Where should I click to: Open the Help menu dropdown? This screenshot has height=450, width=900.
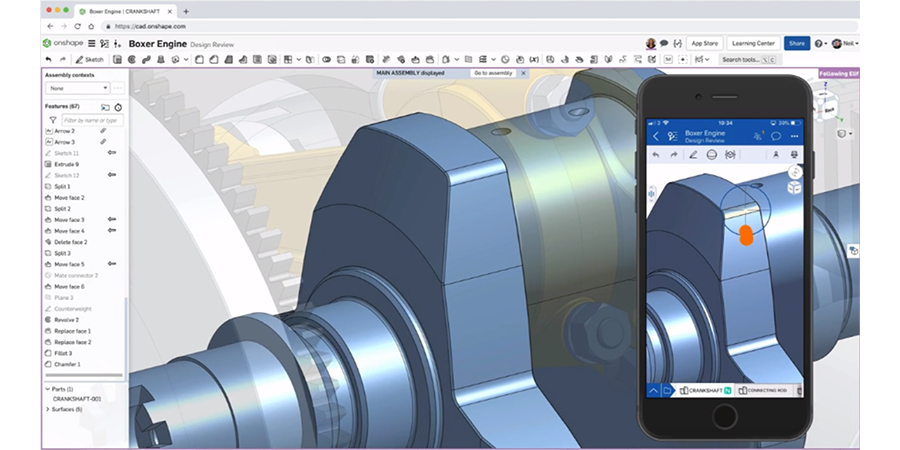821,44
